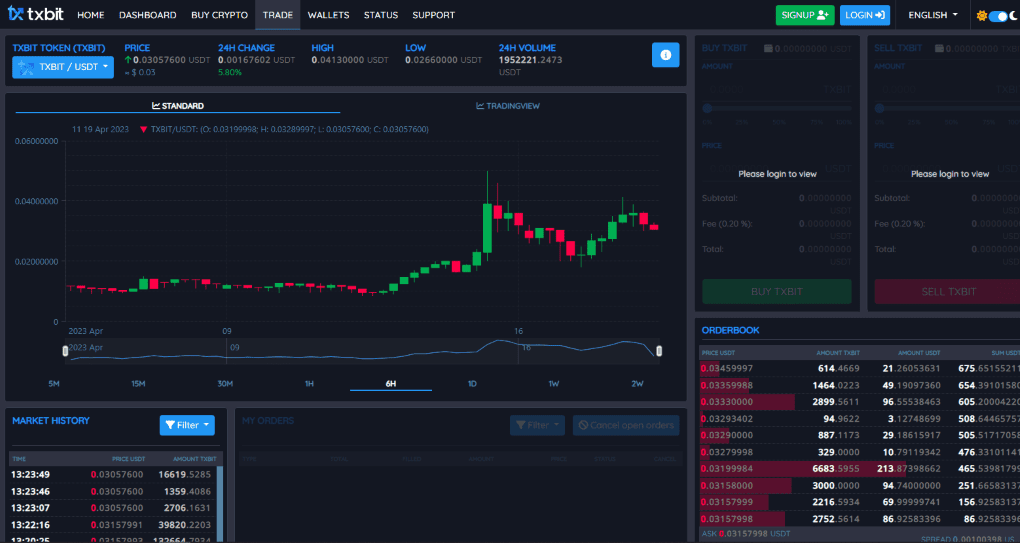Open the My Orders Filter dropdown
Screen dimensions: 1020x543
pyautogui.click(x=537, y=425)
